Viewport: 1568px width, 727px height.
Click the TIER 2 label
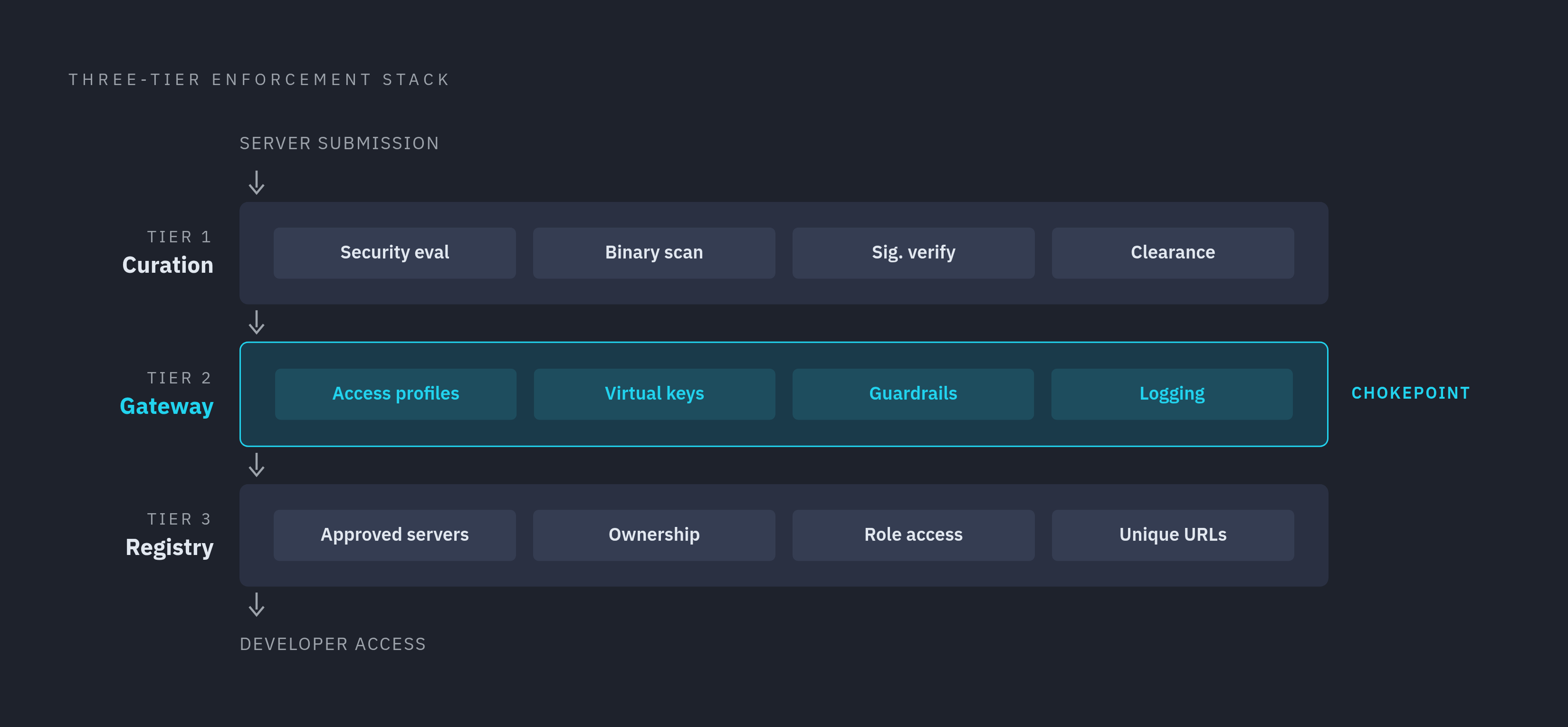179,378
